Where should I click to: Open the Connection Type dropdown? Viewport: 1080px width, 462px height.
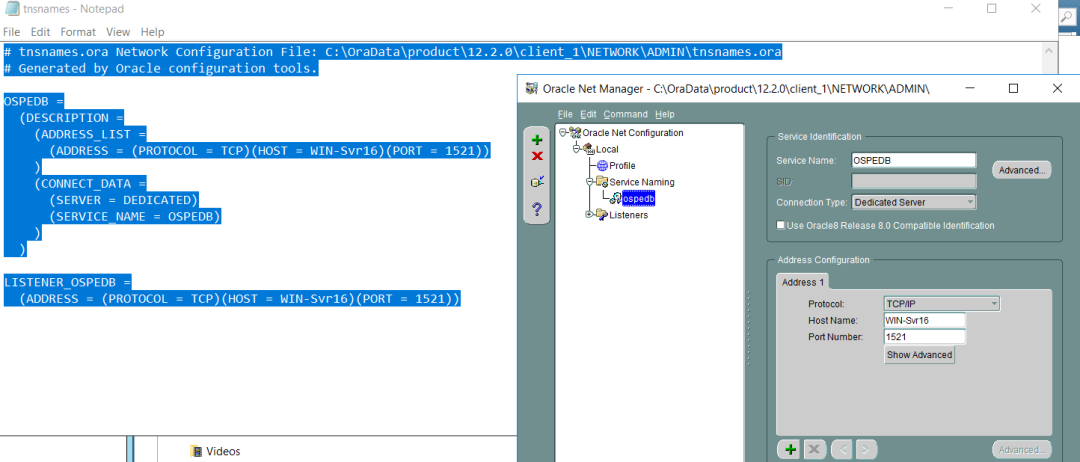pos(914,202)
